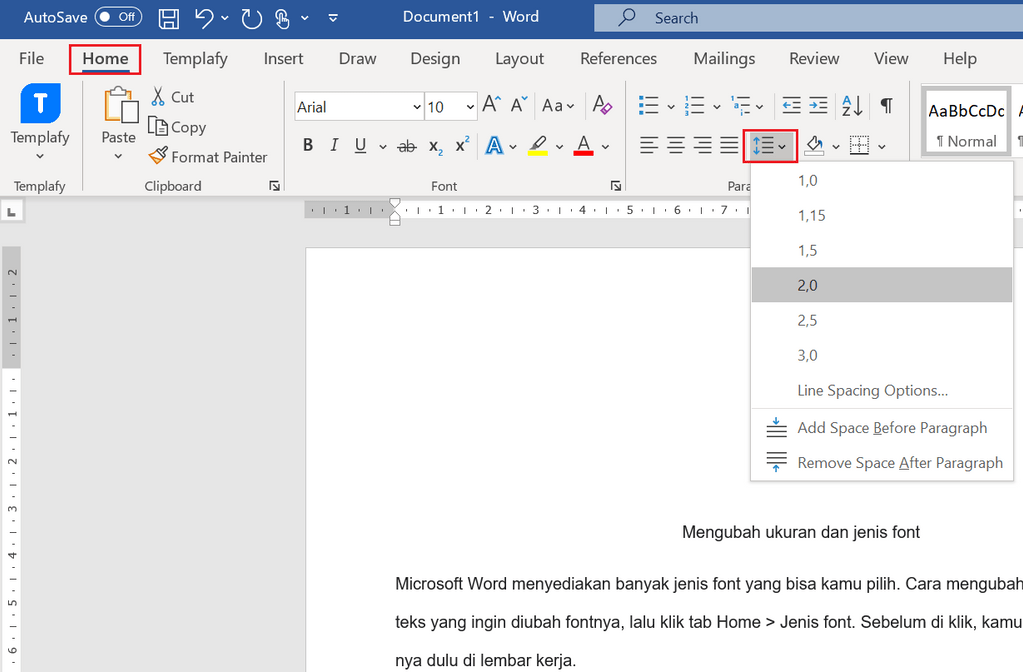Open the font name dropdown
The height and width of the screenshot is (672, 1023).
tap(415, 106)
